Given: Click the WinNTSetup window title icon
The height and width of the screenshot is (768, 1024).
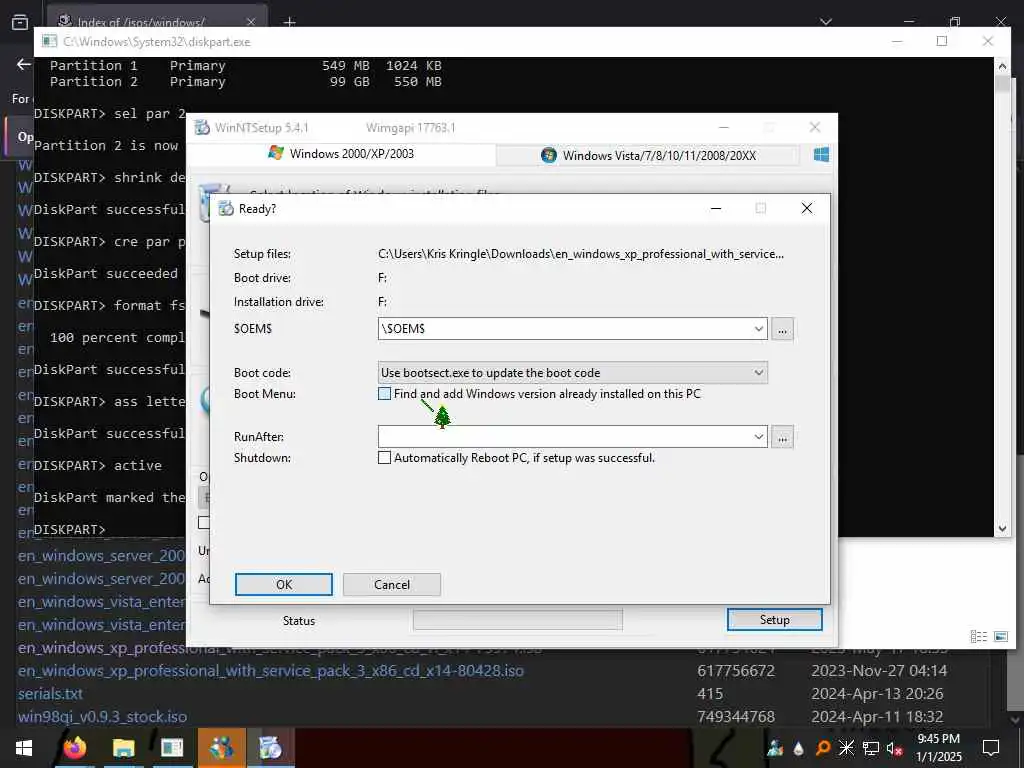Looking at the screenshot, I should tap(202, 127).
